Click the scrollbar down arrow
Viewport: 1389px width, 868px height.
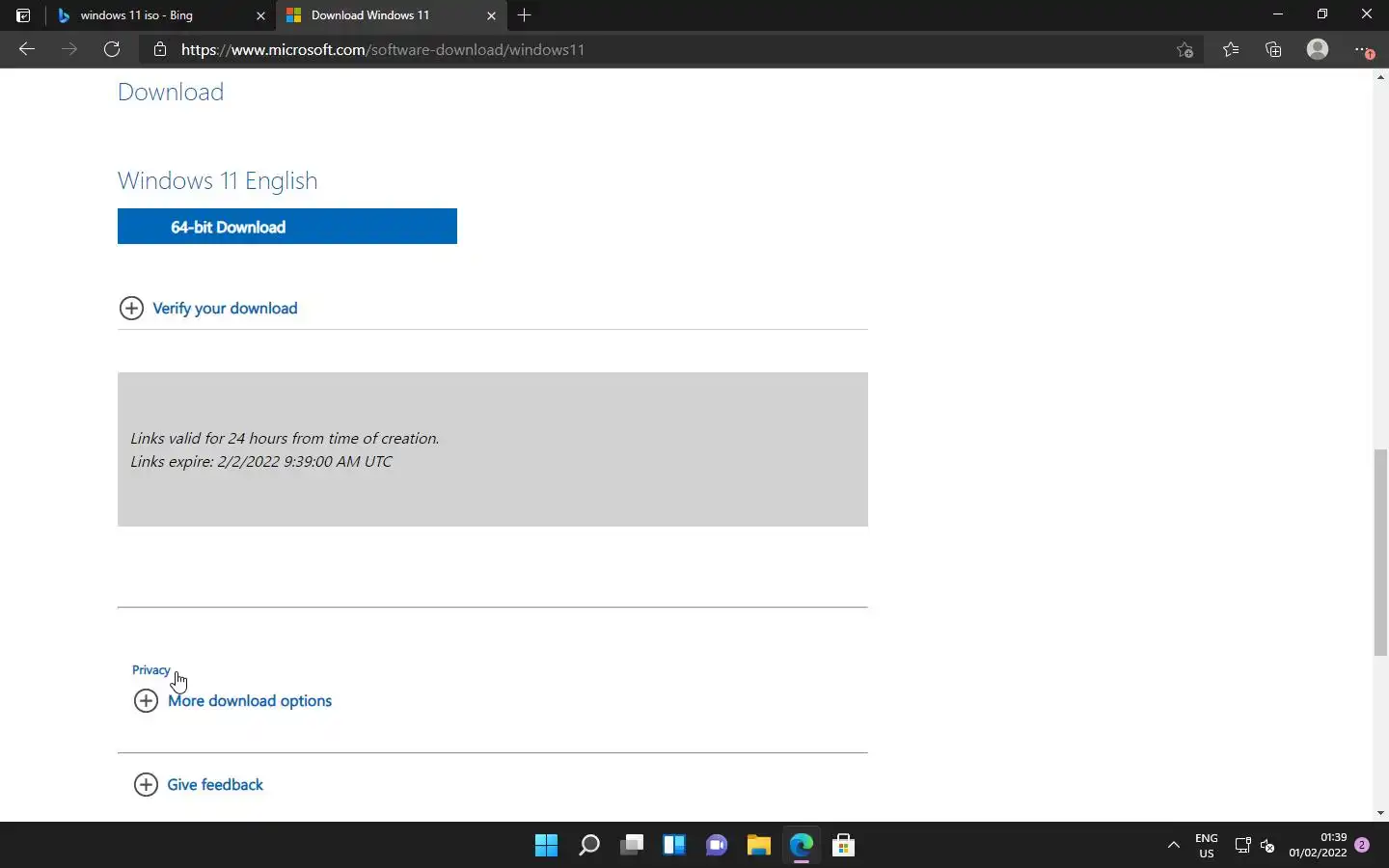tap(1380, 813)
